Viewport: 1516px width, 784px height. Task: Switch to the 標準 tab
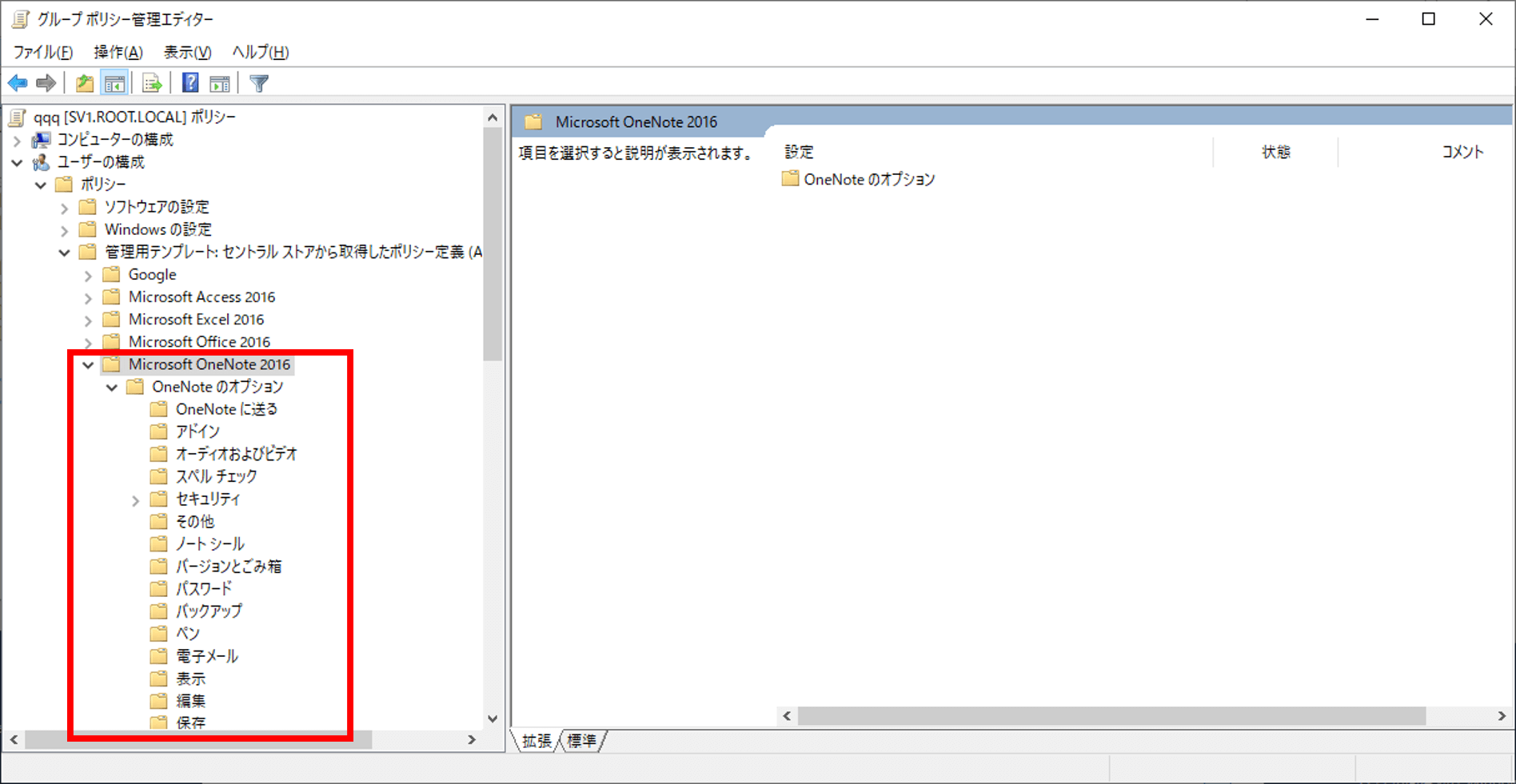582,741
